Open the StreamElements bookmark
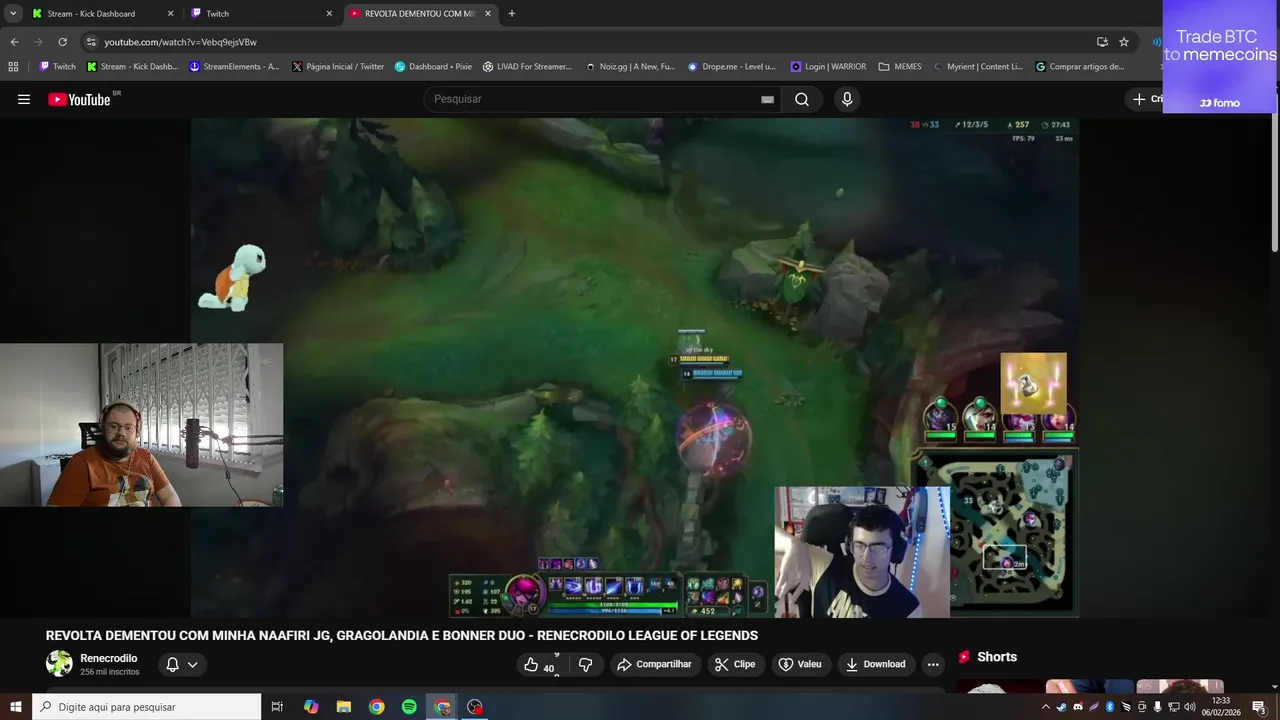The height and width of the screenshot is (720, 1280). pyautogui.click(x=234, y=67)
